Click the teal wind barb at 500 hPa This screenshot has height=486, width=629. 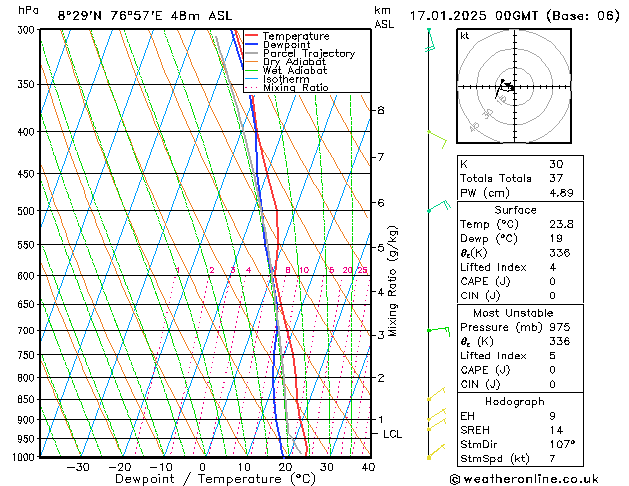[439, 206]
